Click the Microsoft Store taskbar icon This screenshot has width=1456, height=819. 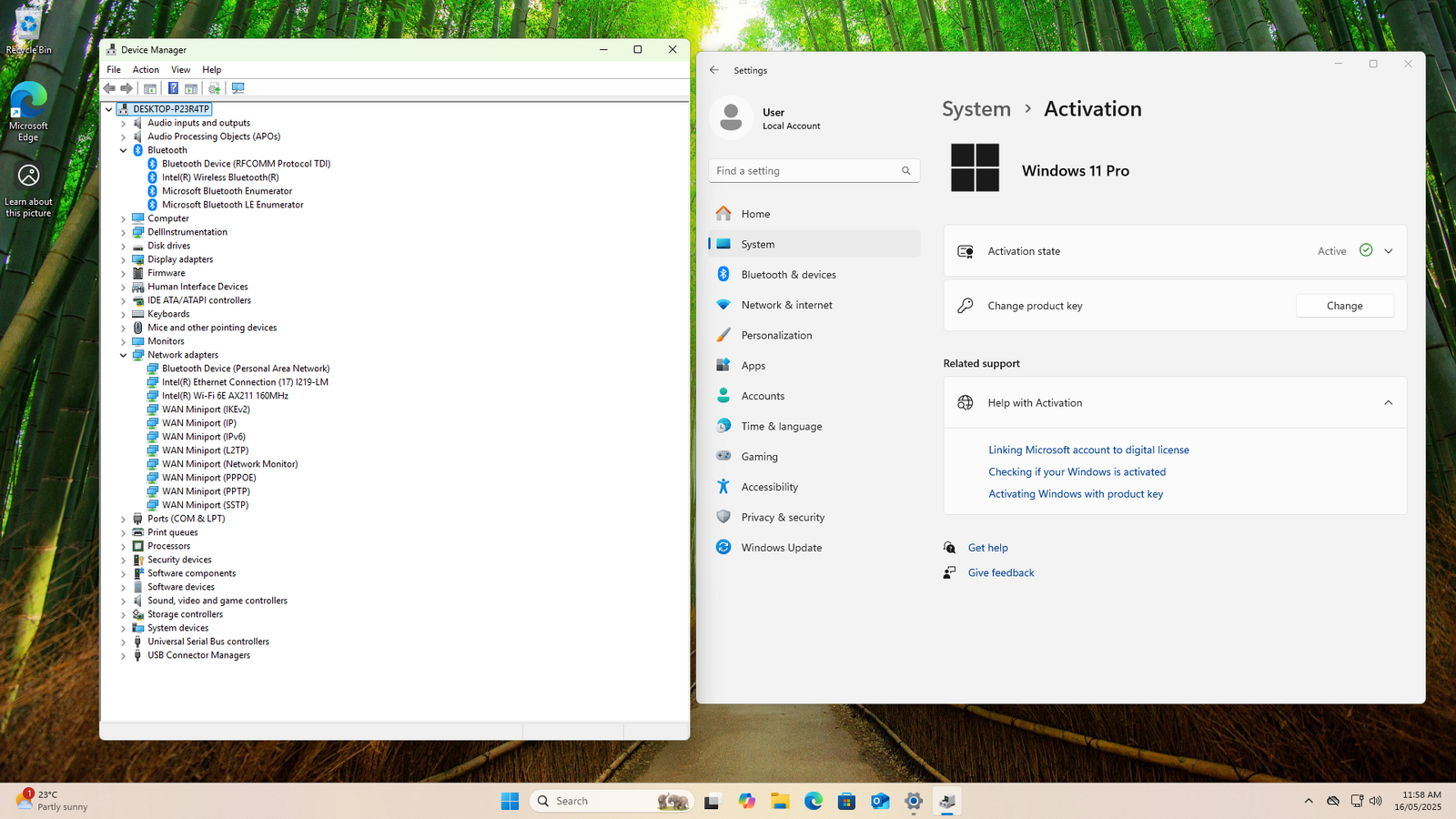846,801
